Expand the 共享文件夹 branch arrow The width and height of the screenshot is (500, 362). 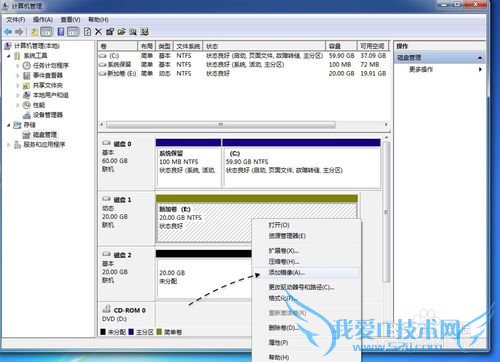(18, 85)
